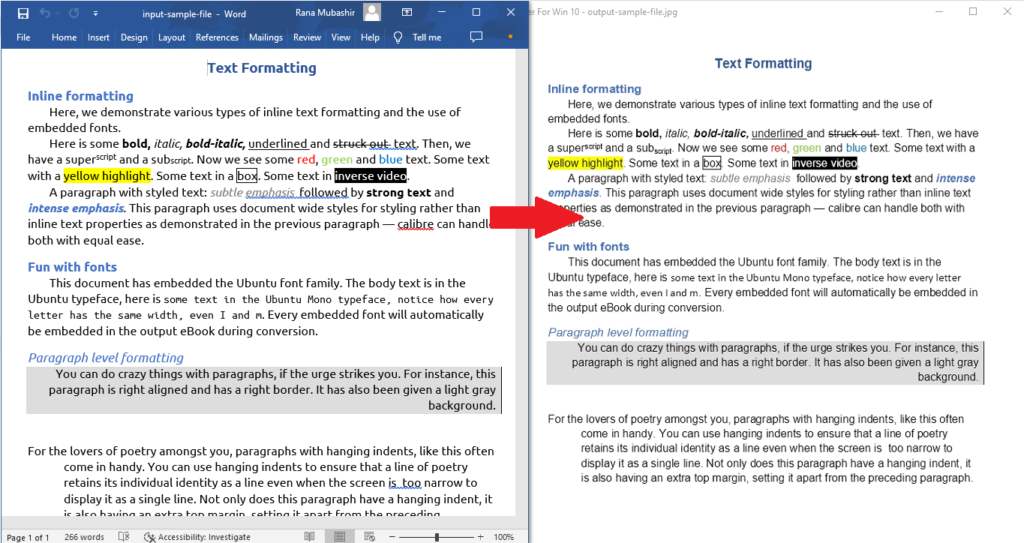
Task: Click the Save icon in Word title bar
Action: 23,13
